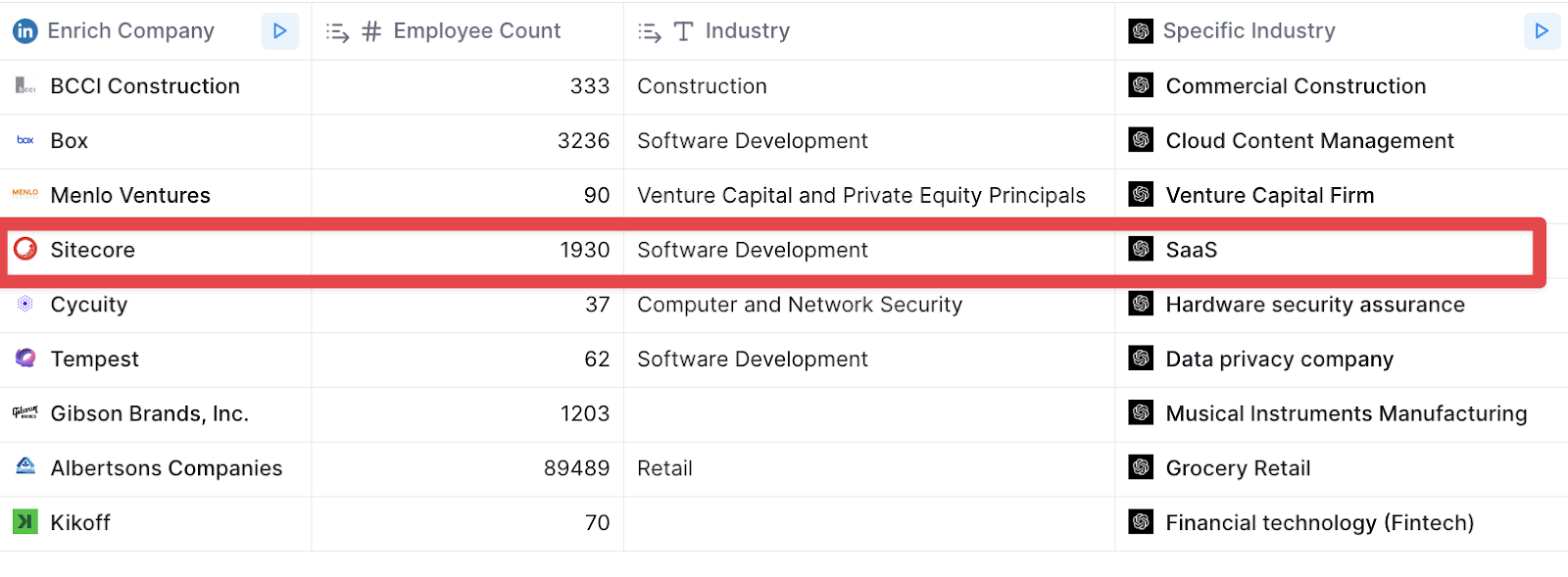Open the Menlo Ventures company name
The height and width of the screenshot is (577, 1568).
coord(130,196)
